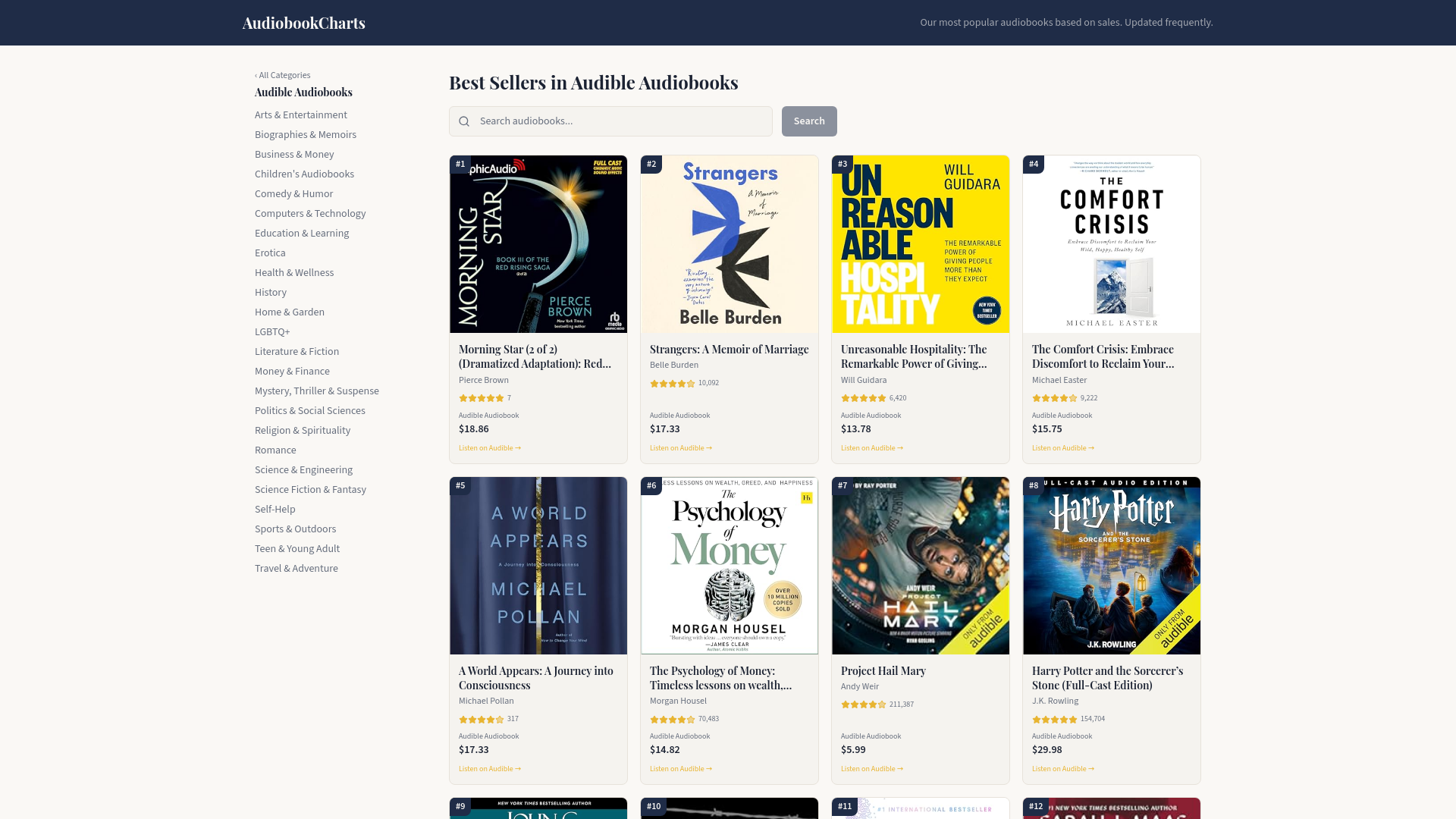This screenshot has height=819, width=1456.
Task: Select Home & Garden category
Action: tap(290, 312)
